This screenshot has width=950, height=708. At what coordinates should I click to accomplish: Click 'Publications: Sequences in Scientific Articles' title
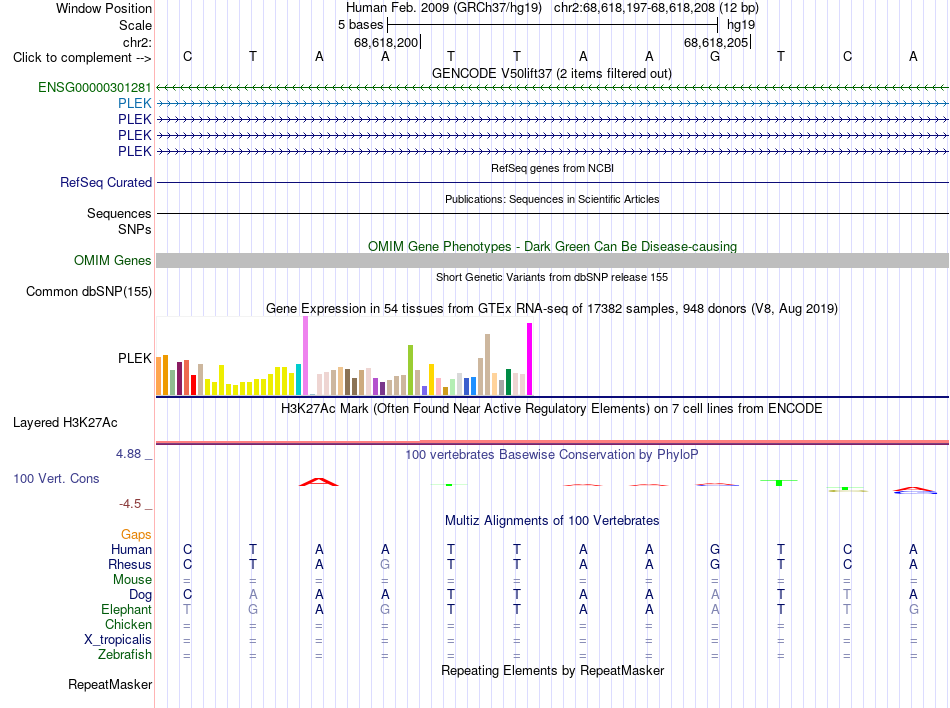(552, 199)
